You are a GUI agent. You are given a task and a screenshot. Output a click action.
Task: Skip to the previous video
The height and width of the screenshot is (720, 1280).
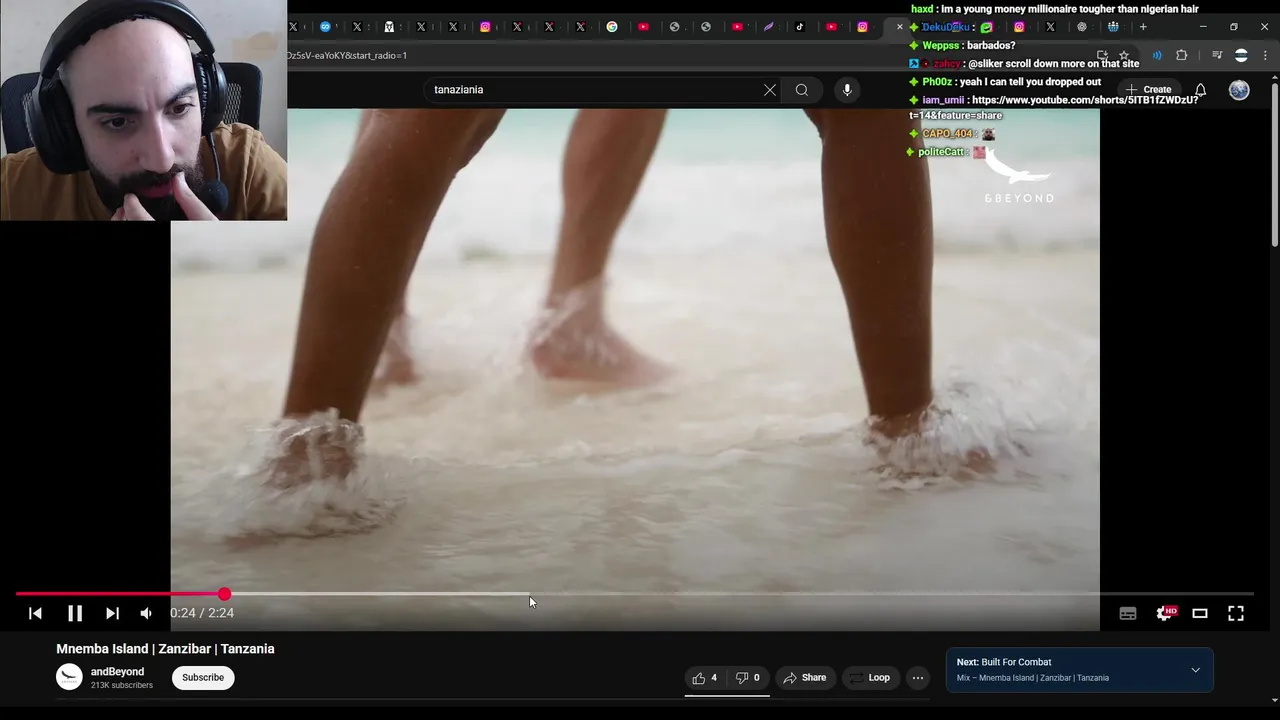[35, 613]
